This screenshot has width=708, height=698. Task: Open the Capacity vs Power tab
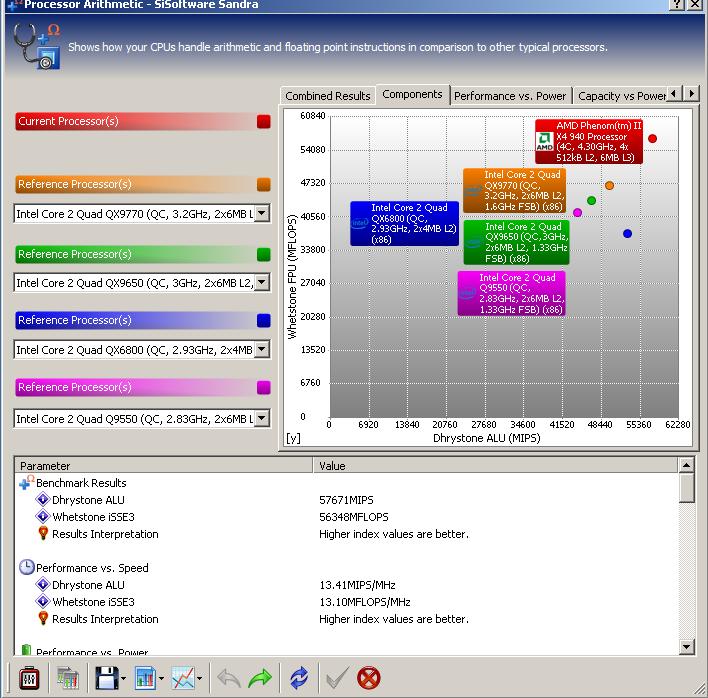coord(622,96)
